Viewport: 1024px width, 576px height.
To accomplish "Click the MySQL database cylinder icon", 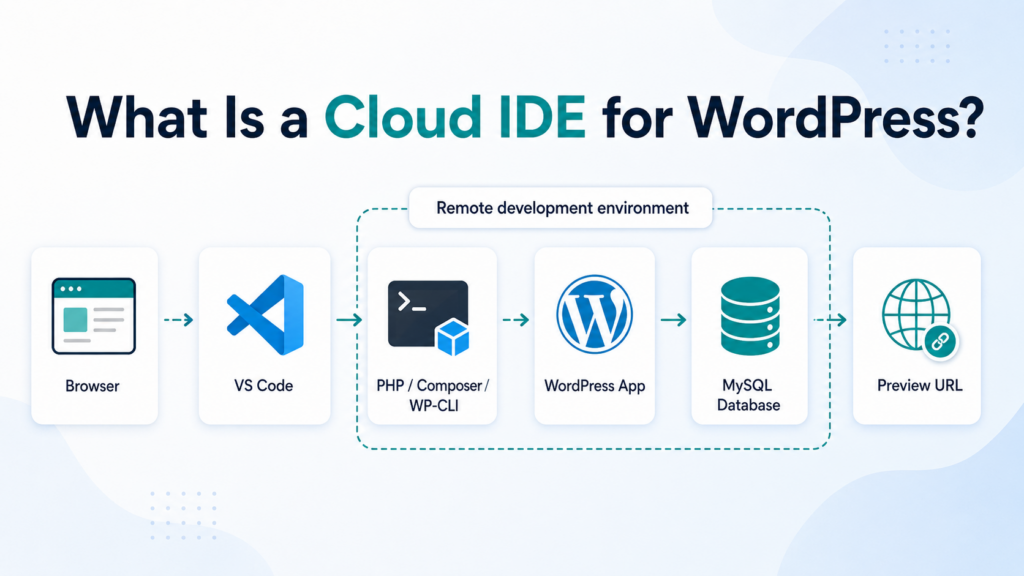I will point(750,316).
